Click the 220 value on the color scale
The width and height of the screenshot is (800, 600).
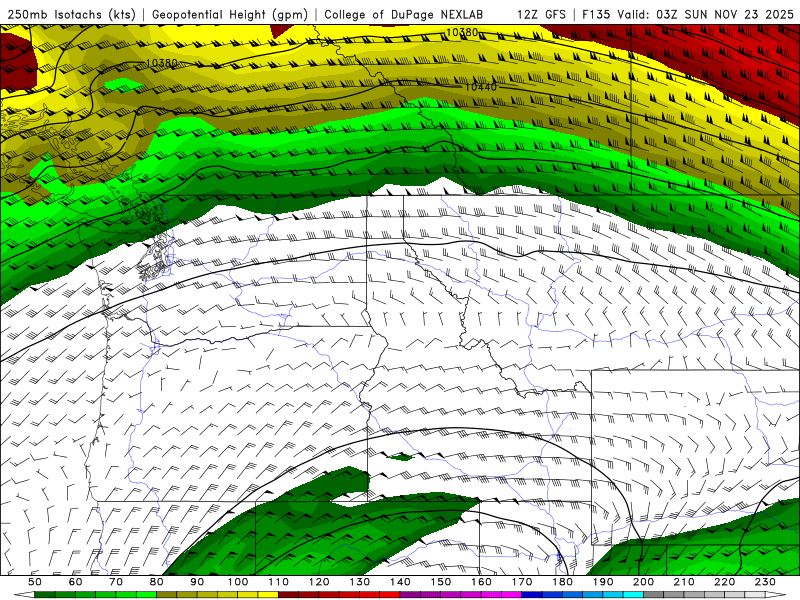[725, 582]
